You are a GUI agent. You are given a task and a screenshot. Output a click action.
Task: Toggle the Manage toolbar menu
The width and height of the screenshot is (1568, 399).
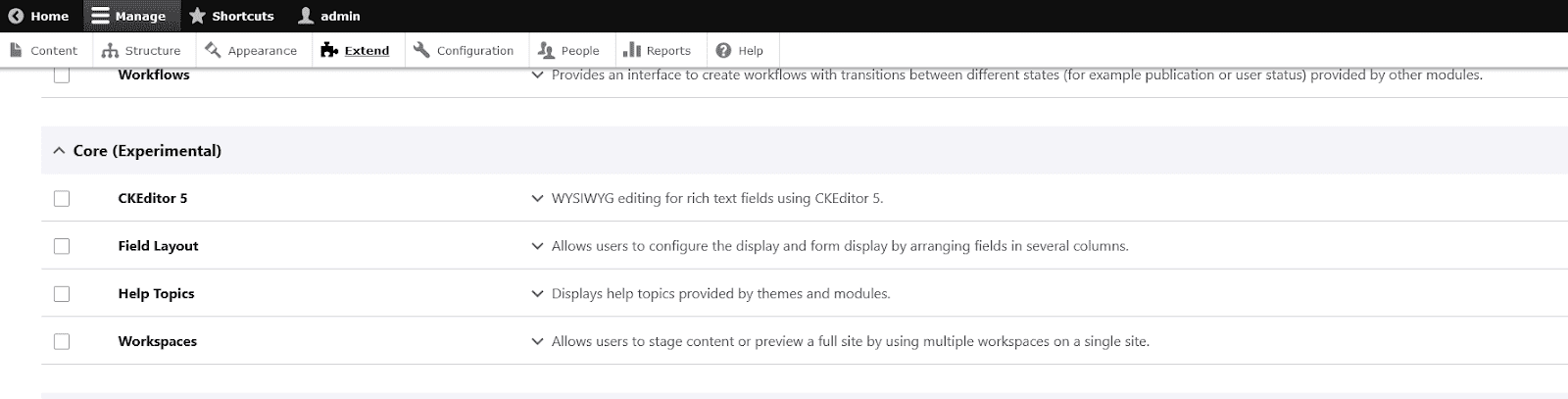(128, 16)
